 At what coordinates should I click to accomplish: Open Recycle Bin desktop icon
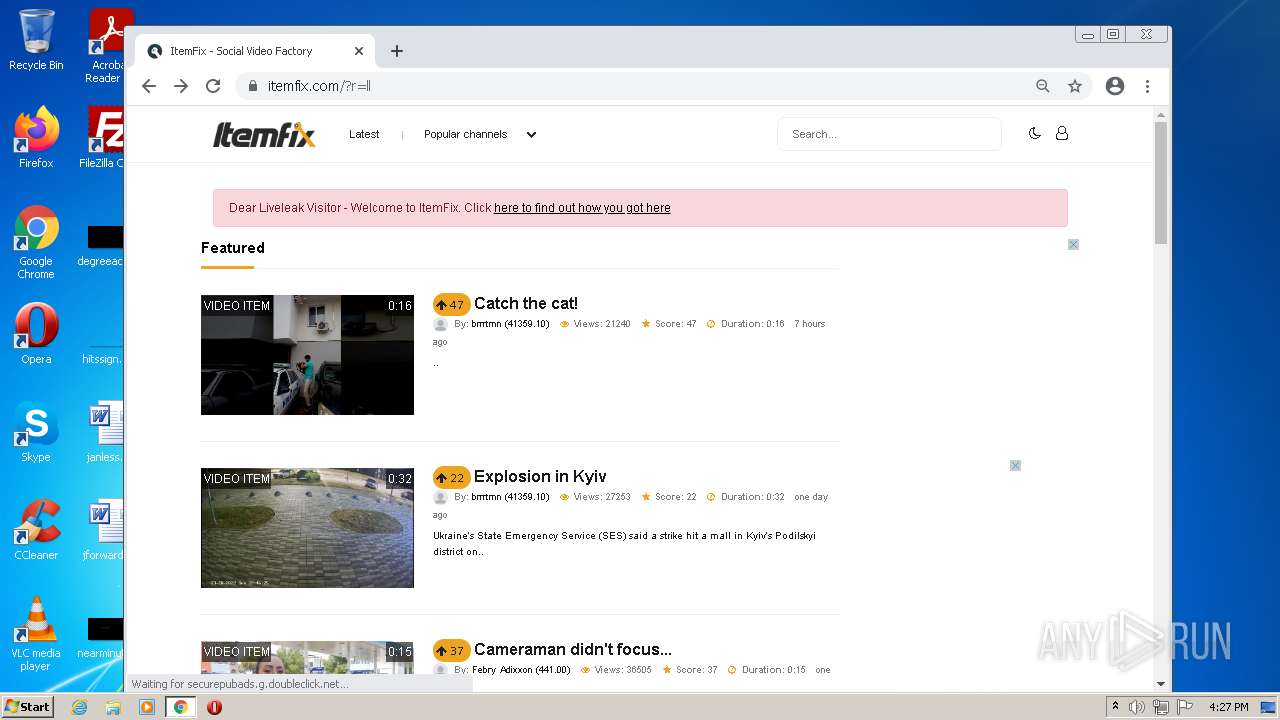36,41
